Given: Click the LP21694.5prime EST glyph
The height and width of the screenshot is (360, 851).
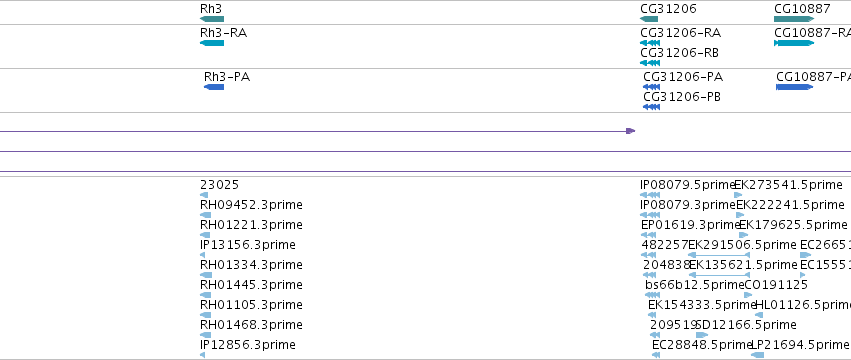Looking at the screenshot, I should [758, 355].
